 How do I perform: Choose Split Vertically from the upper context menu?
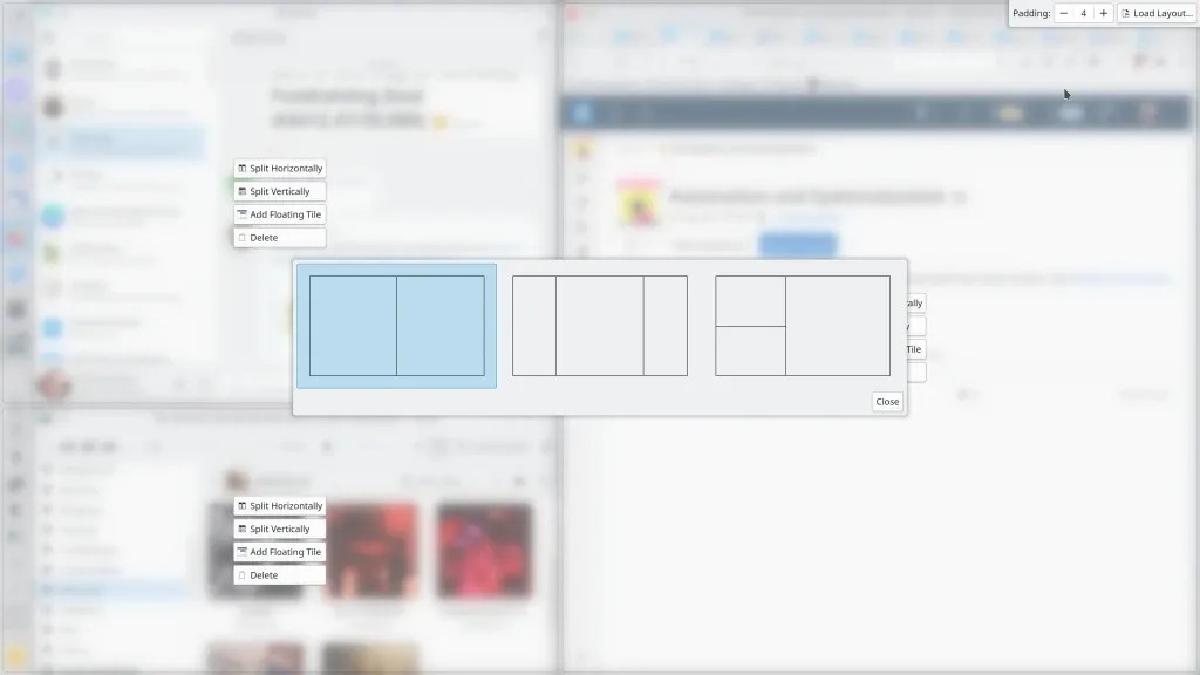coord(279,191)
